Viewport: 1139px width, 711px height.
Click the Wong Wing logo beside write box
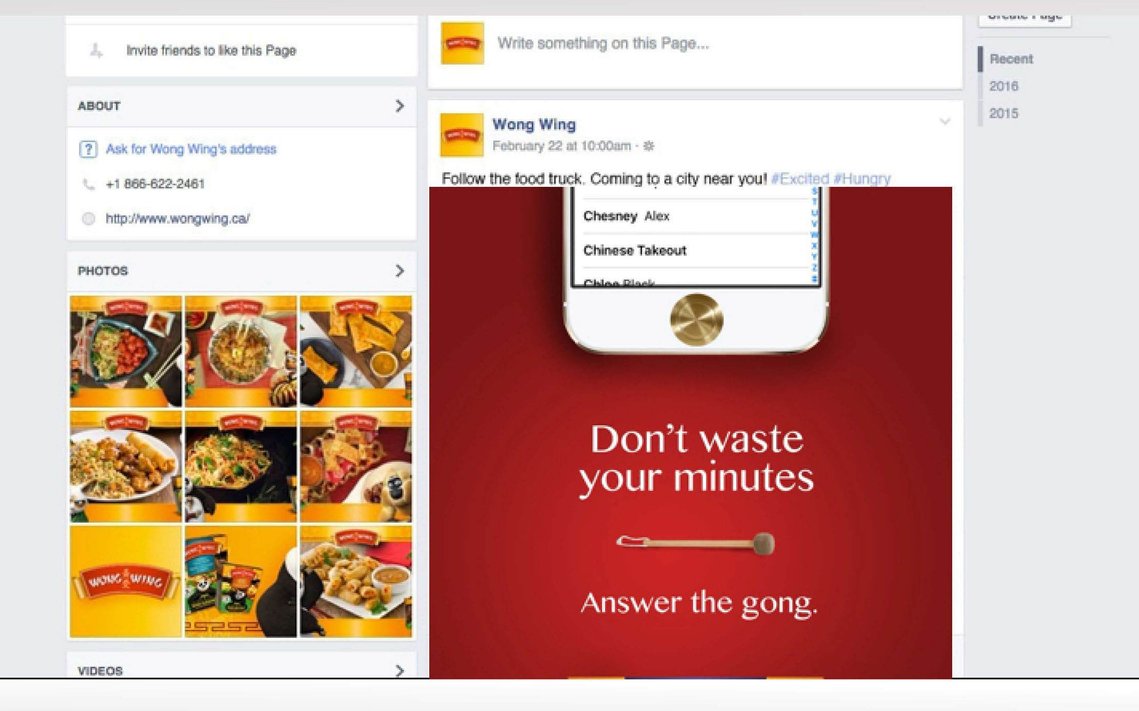coord(463,44)
